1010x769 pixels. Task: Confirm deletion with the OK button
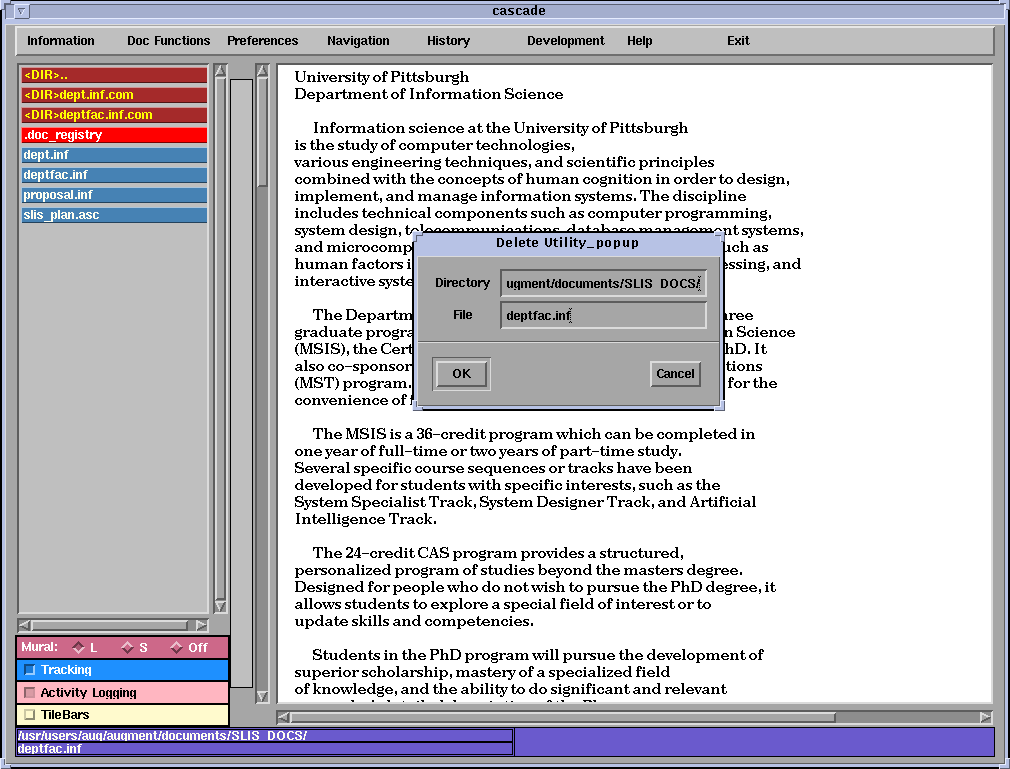tap(461, 374)
